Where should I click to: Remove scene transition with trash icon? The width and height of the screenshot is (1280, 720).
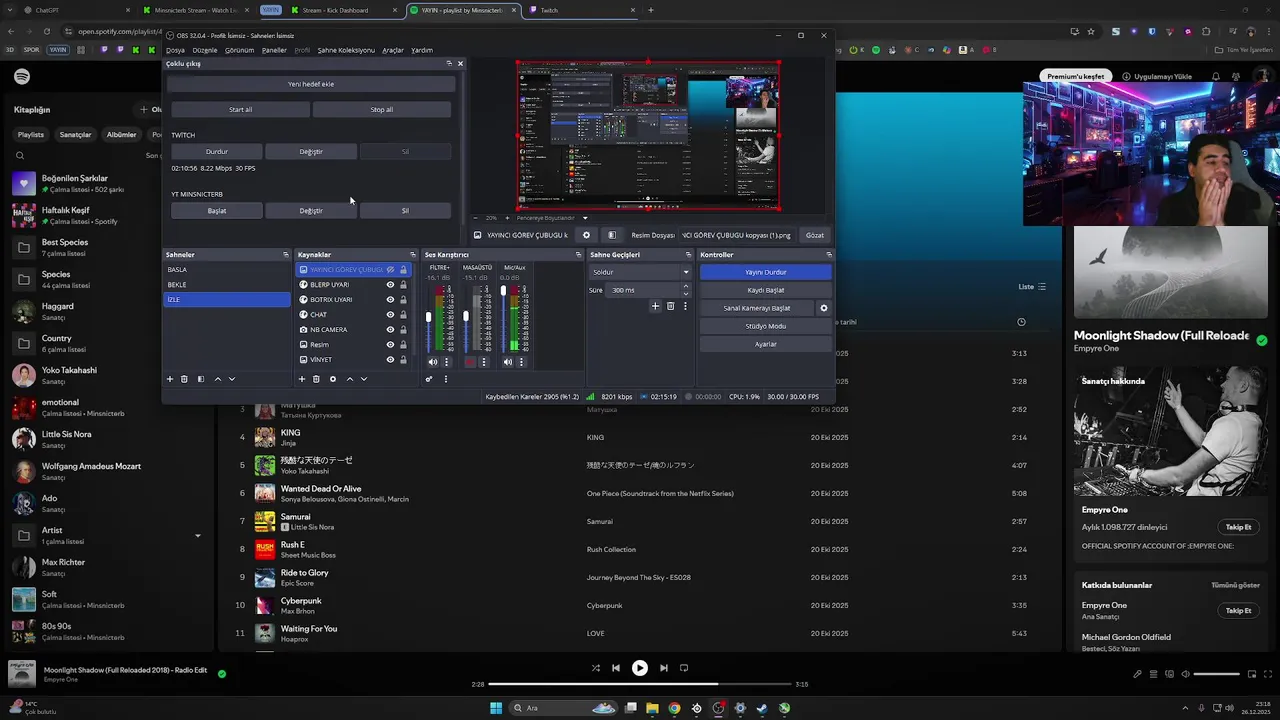click(670, 306)
